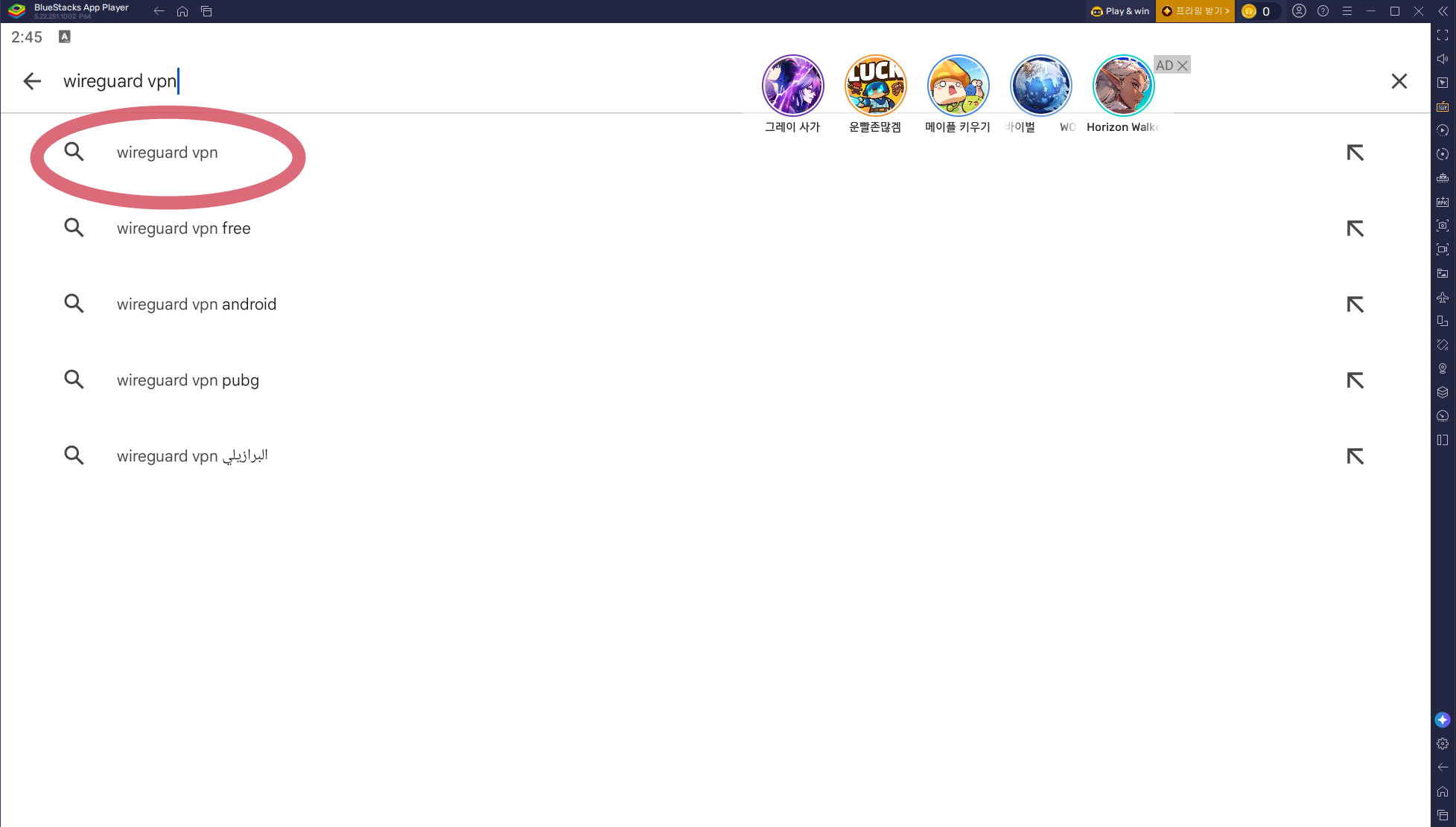Viewport: 1456px width, 827px height.
Task: Open the Horizon Walker game ad
Action: (1123, 86)
